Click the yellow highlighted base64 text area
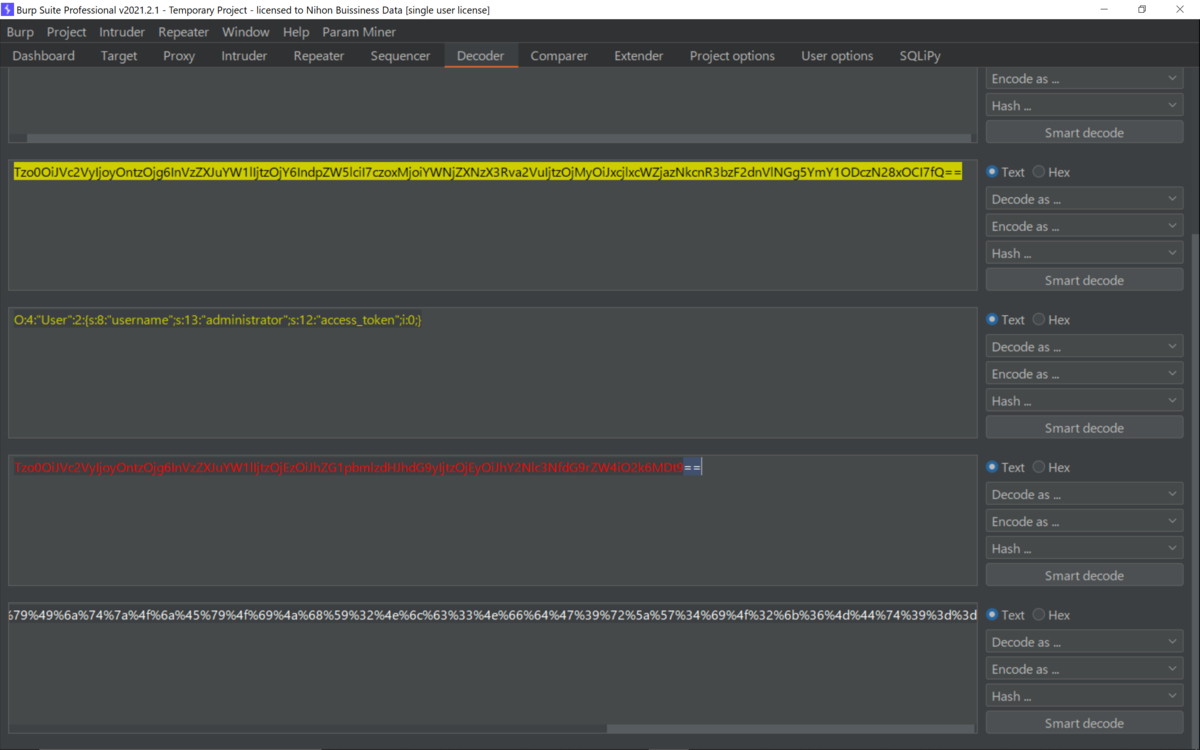Viewport: 1200px width, 750px height. [x=492, y=225]
